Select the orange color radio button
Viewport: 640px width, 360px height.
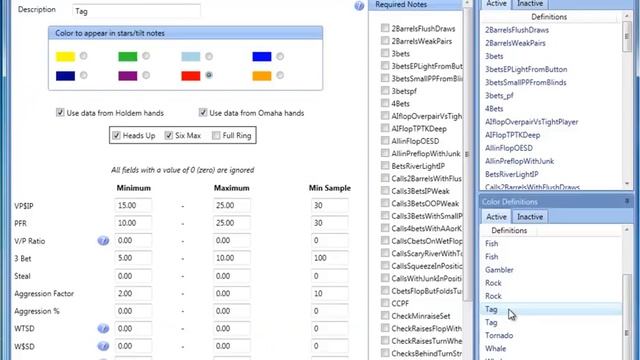click(280, 75)
